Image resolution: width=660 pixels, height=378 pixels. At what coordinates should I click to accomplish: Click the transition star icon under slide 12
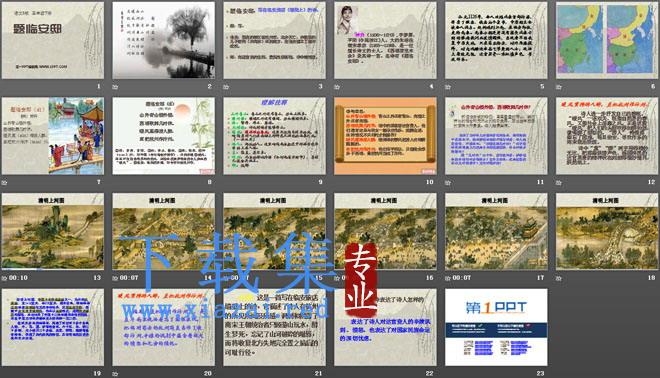pyautogui.click(x=559, y=183)
